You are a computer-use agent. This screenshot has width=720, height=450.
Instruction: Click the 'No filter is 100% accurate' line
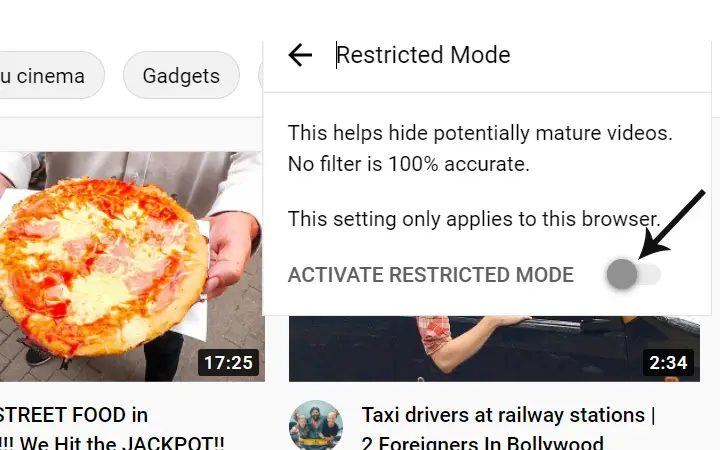coord(409,164)
